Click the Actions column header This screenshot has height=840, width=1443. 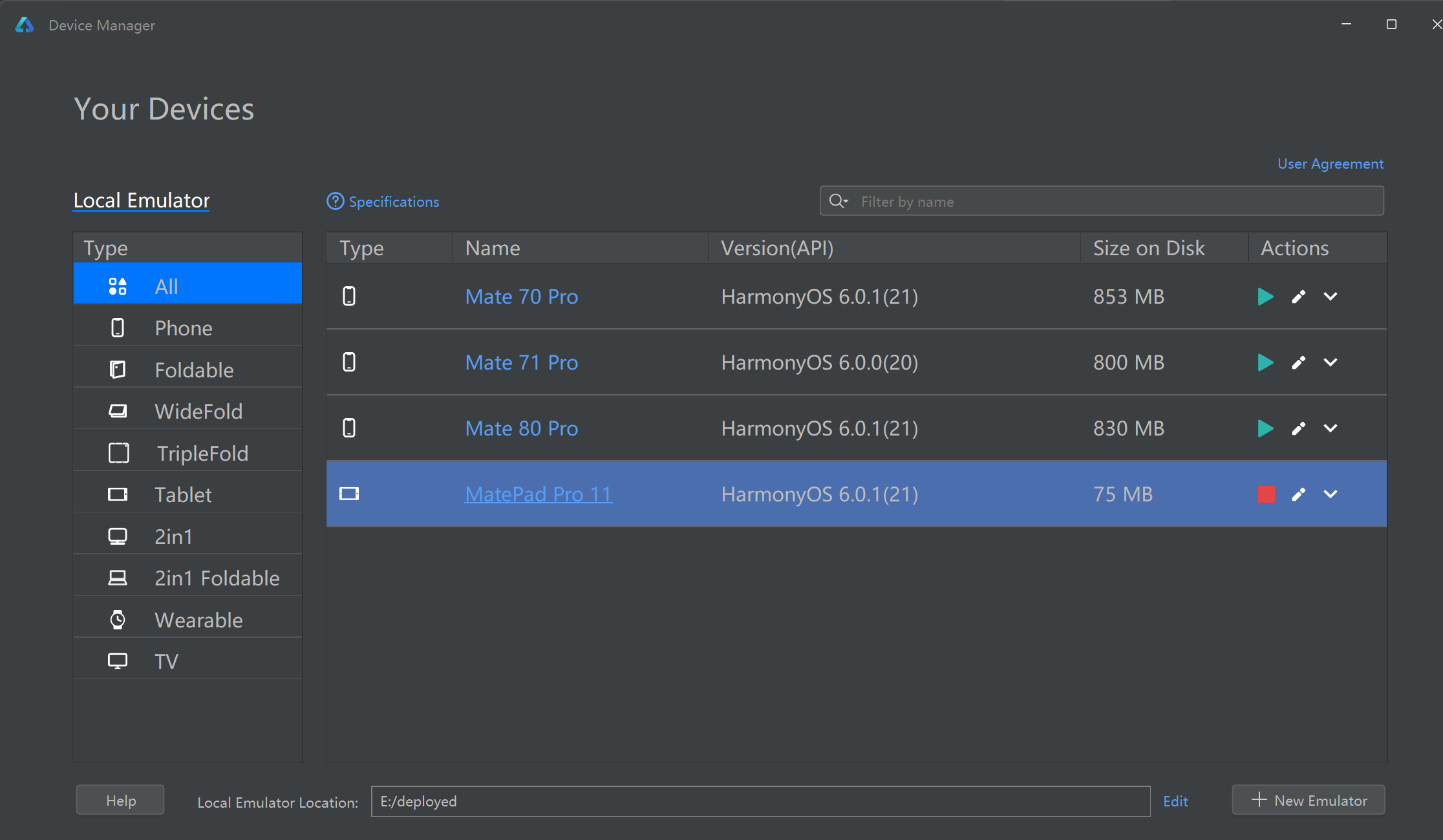[x=1318, y=248]
